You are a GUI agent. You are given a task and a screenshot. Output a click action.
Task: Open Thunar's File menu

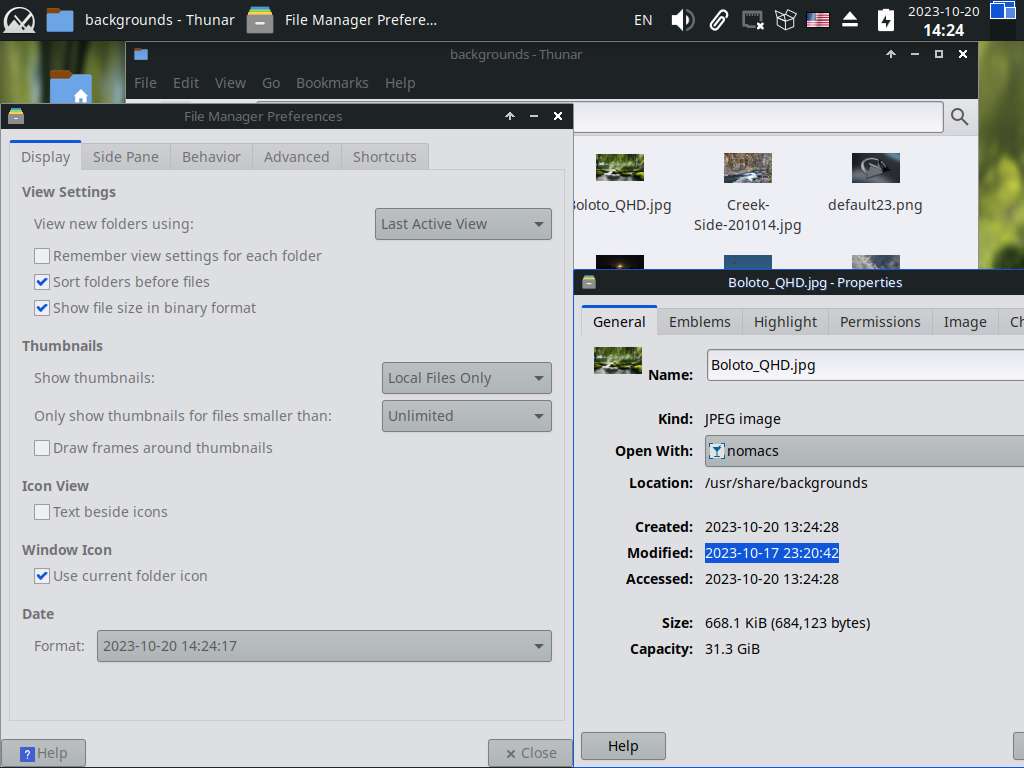click(x=145, y=83)
